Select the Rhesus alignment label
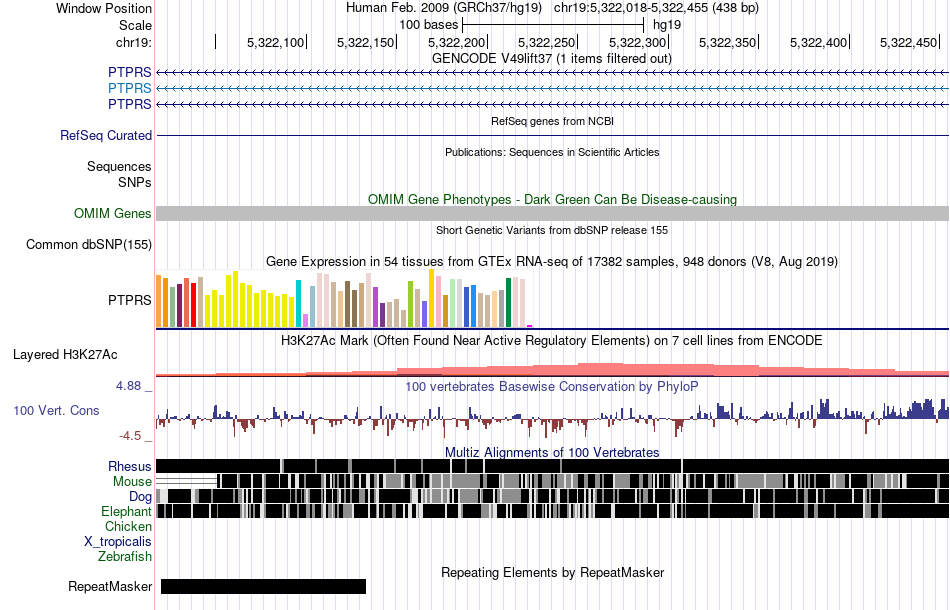950x610 pixels. pos(130,466)
